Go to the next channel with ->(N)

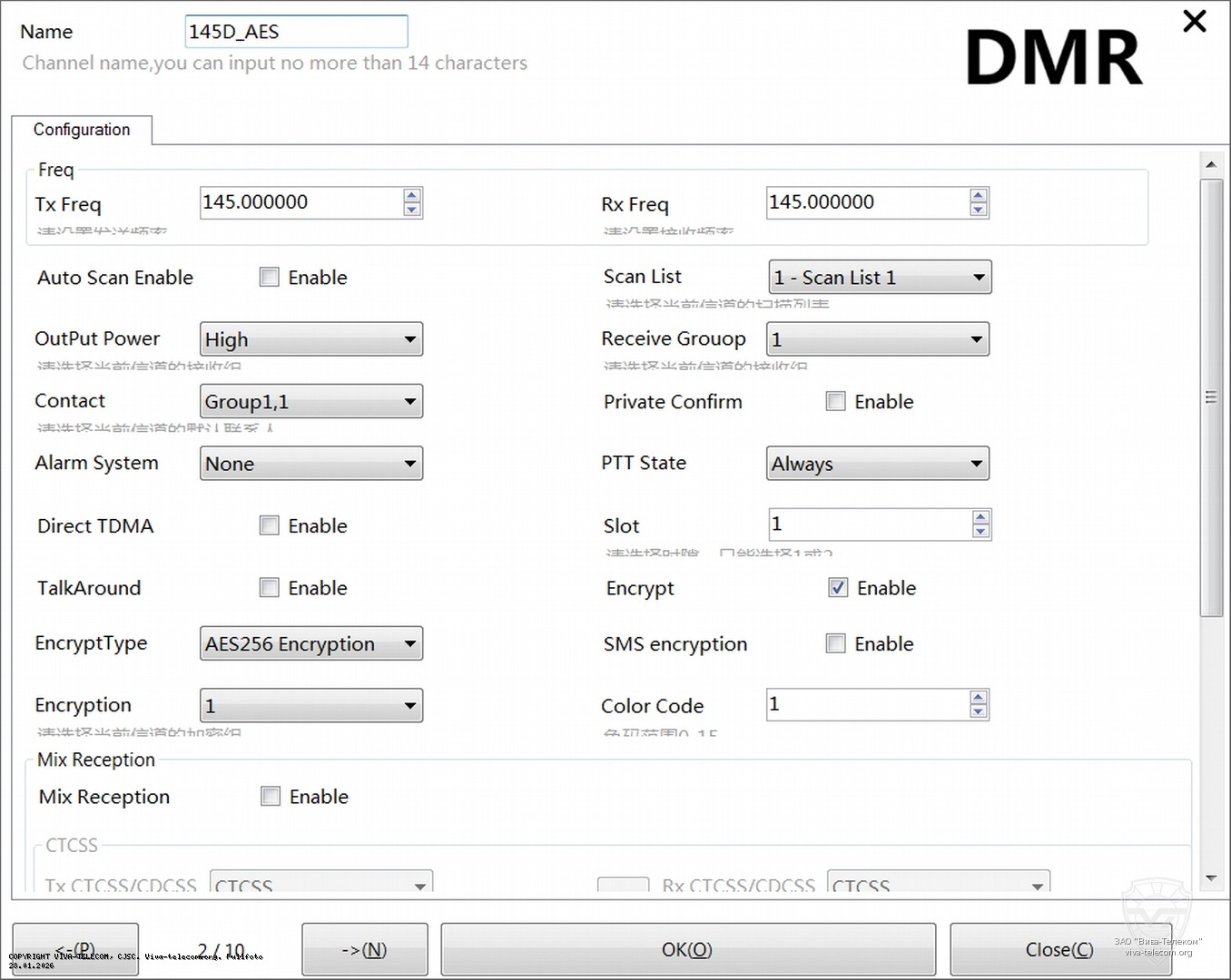pyautogui.click(x=364, y=949)
